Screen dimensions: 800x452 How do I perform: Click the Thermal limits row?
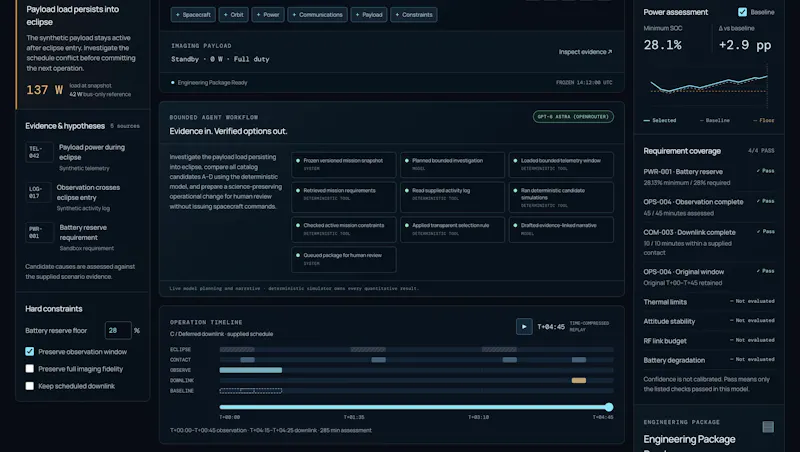click(709, 302)
